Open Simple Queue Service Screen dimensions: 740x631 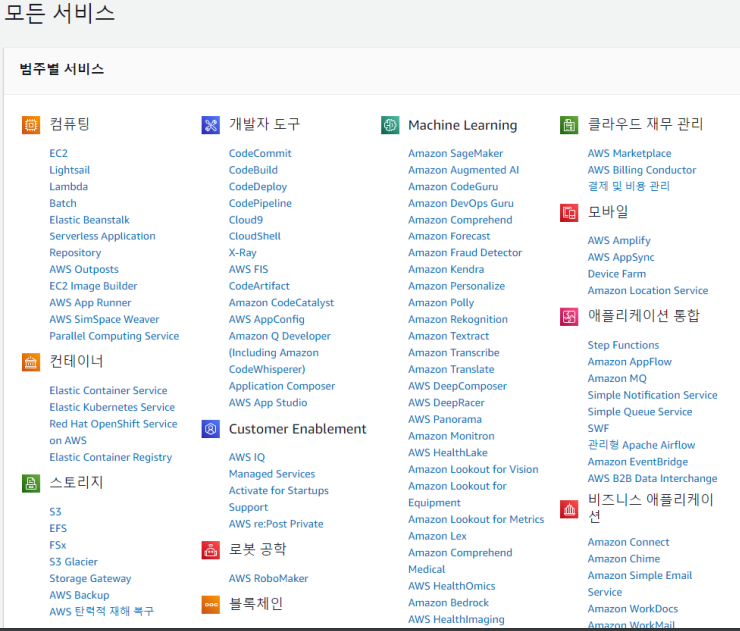[x=639, y=412]
